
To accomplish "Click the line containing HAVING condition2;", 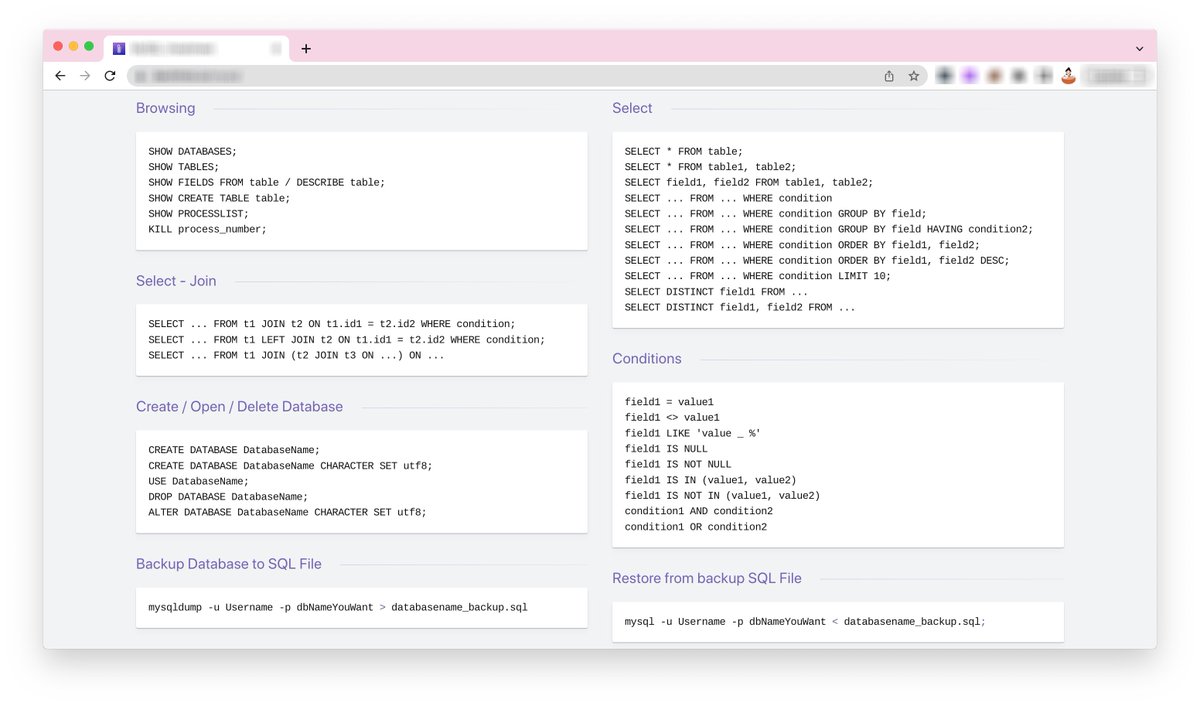I will 829,229.
